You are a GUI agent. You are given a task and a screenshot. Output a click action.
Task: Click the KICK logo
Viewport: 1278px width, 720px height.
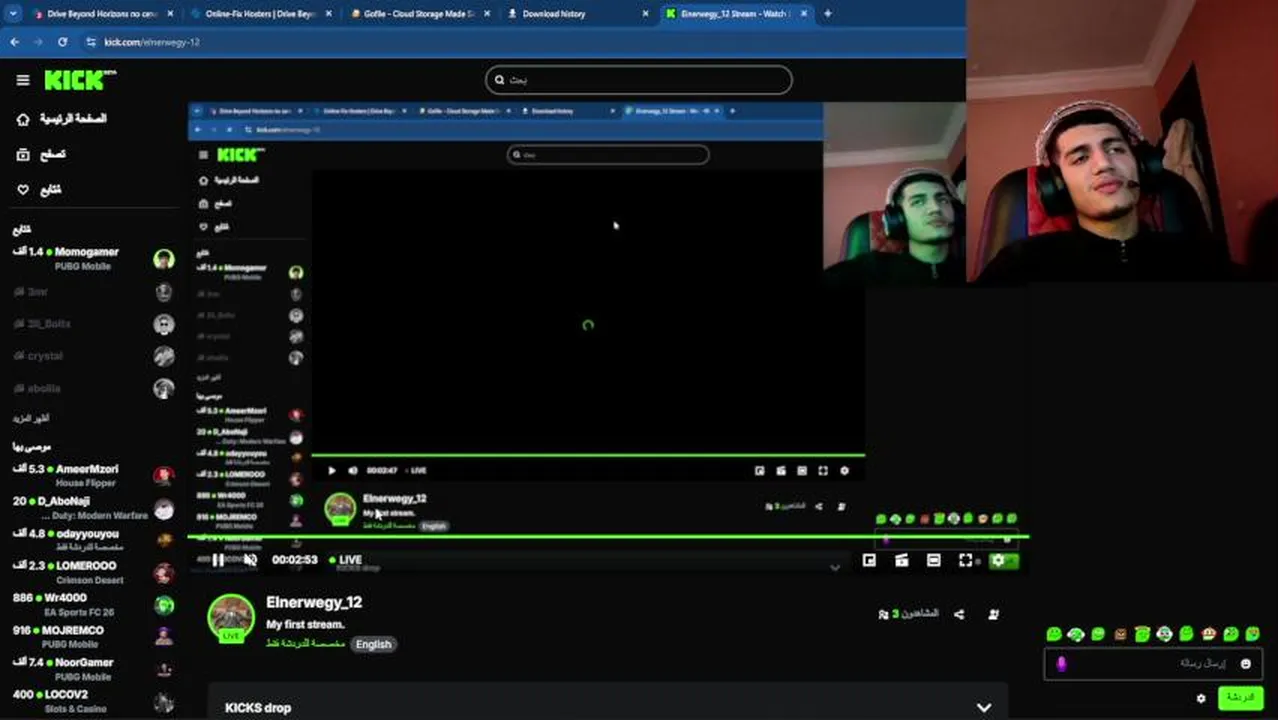[80, 80]
